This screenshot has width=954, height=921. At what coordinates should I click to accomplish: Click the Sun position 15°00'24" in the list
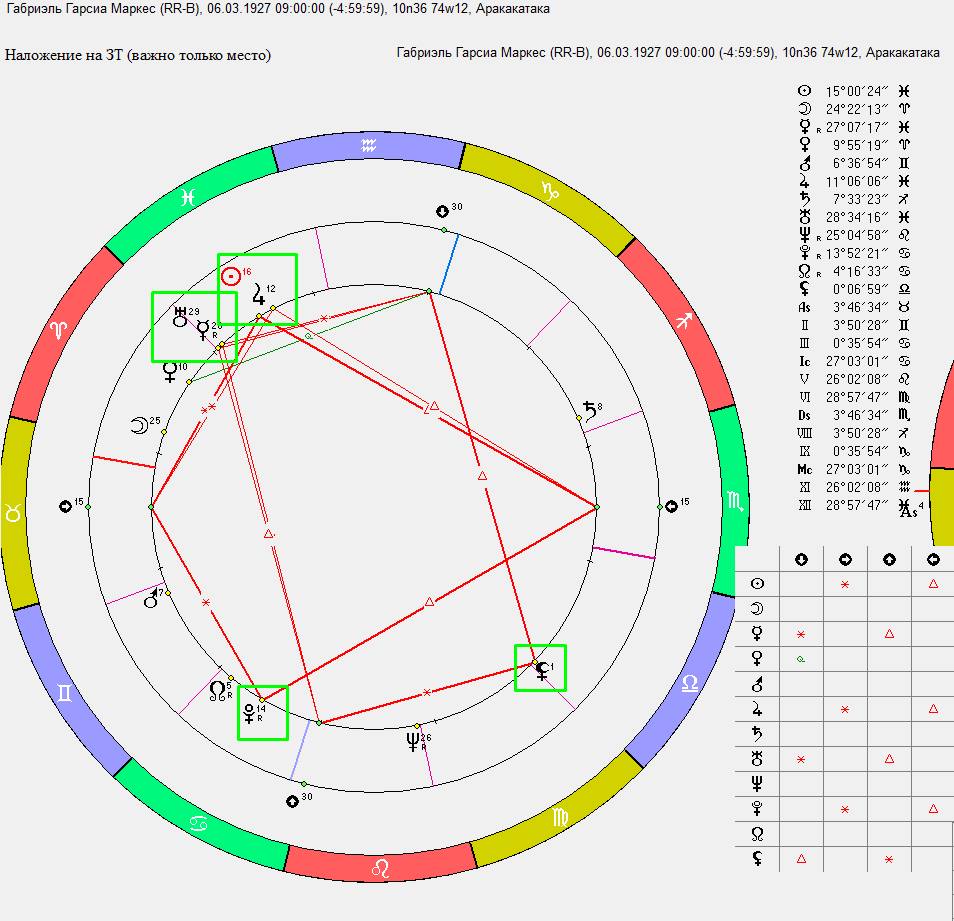coord(856,91)
